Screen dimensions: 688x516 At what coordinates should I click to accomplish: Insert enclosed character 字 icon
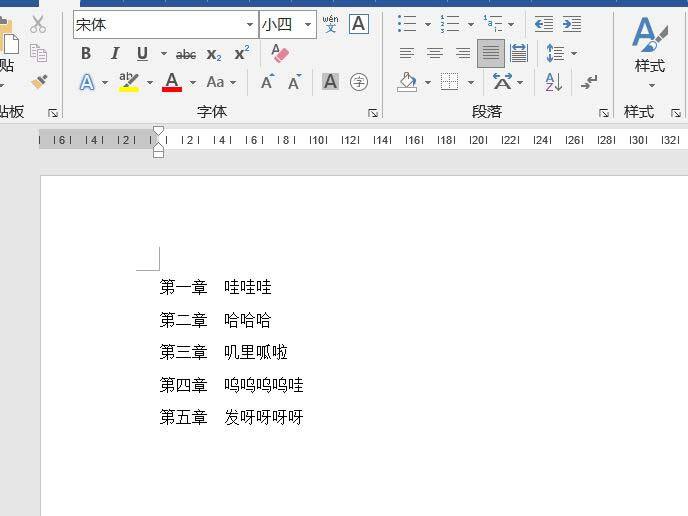(x=359, y=82)
